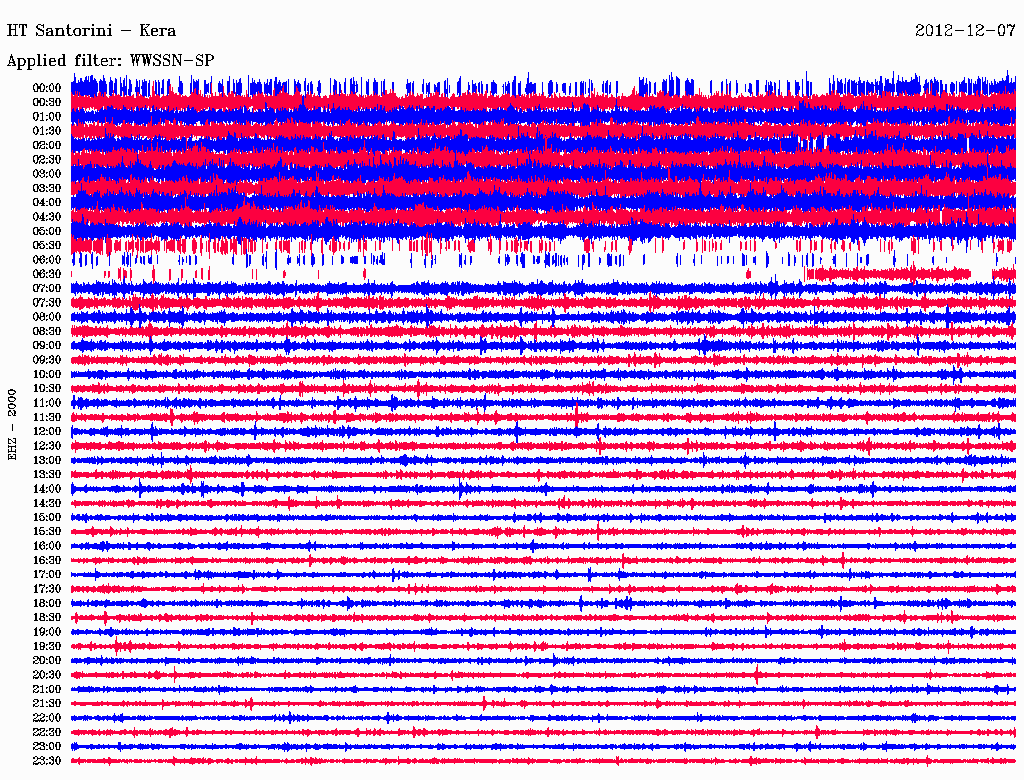Click the 21:30 time label
The height and width of the screenshot is (780, 1024).
(x=47, y=704)
